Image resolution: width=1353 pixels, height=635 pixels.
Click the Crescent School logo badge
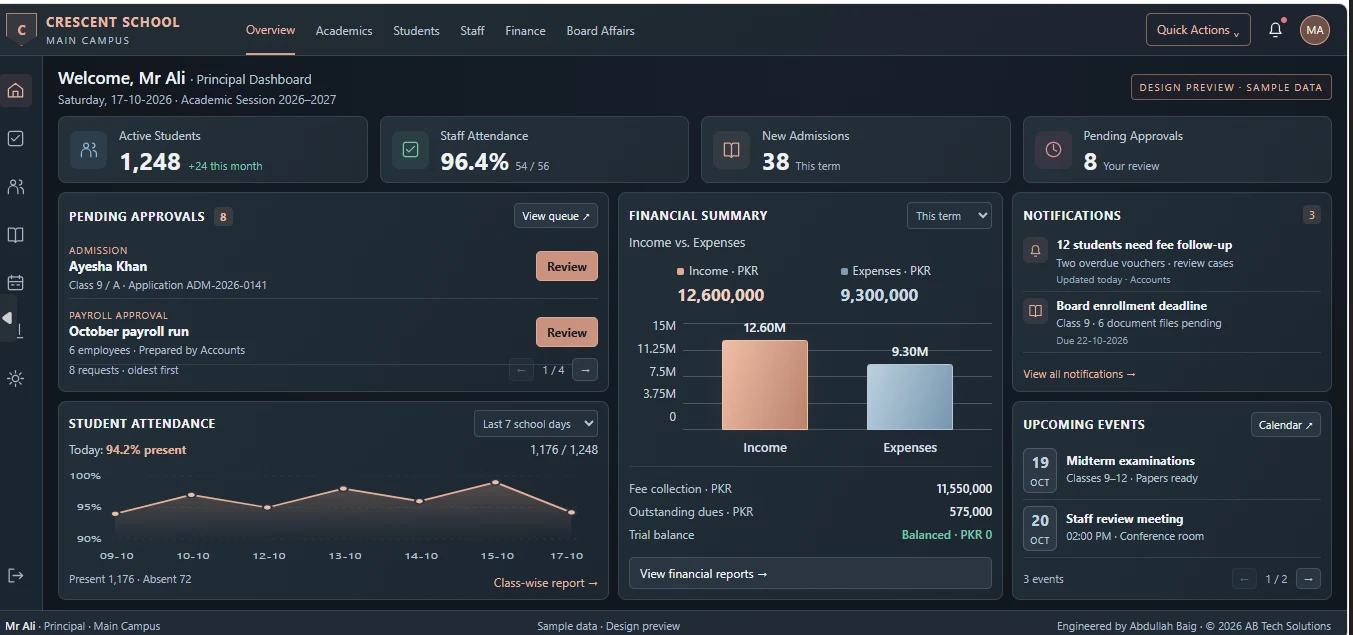tap(22, 30)
